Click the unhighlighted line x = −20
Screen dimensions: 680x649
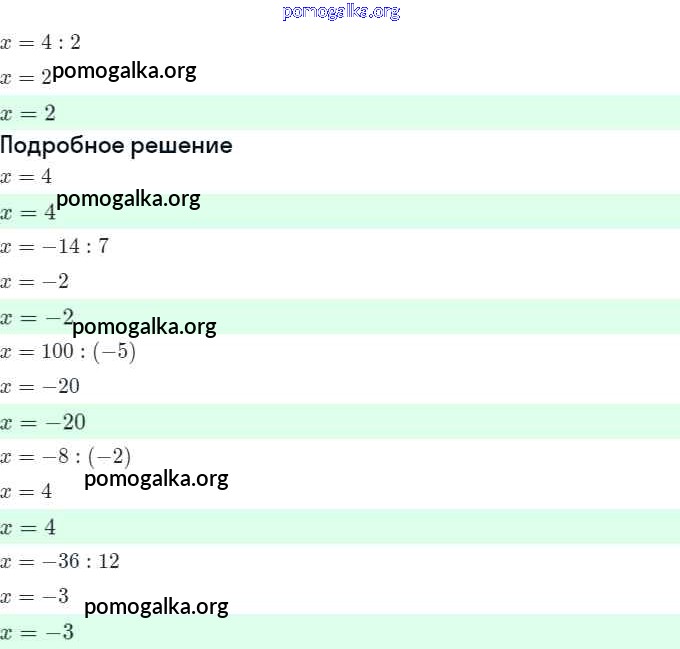(x=40, y=386)
